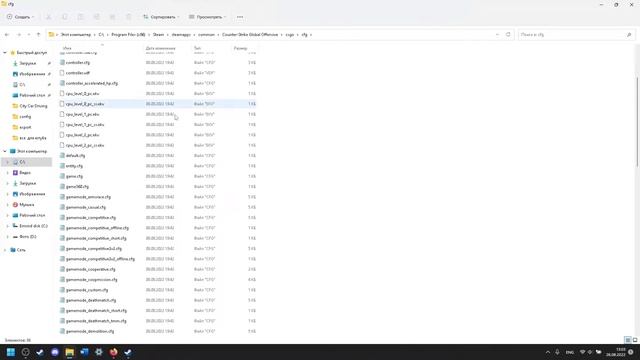Sort by the Имя (Name) column header
Screen dimensions: 640x360
coord(67,48)
